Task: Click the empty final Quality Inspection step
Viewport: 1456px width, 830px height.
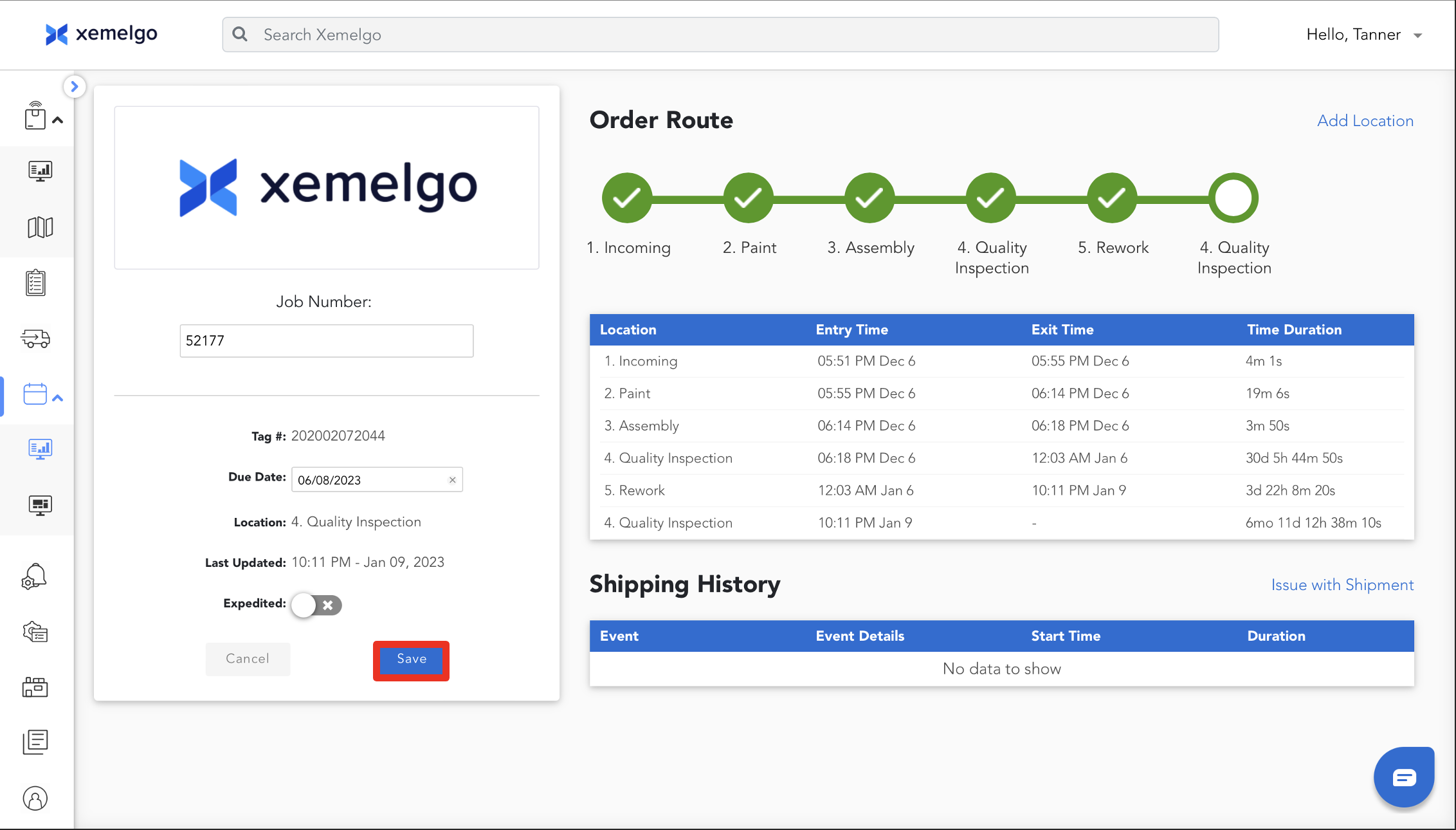Action: pos(1233,198)
